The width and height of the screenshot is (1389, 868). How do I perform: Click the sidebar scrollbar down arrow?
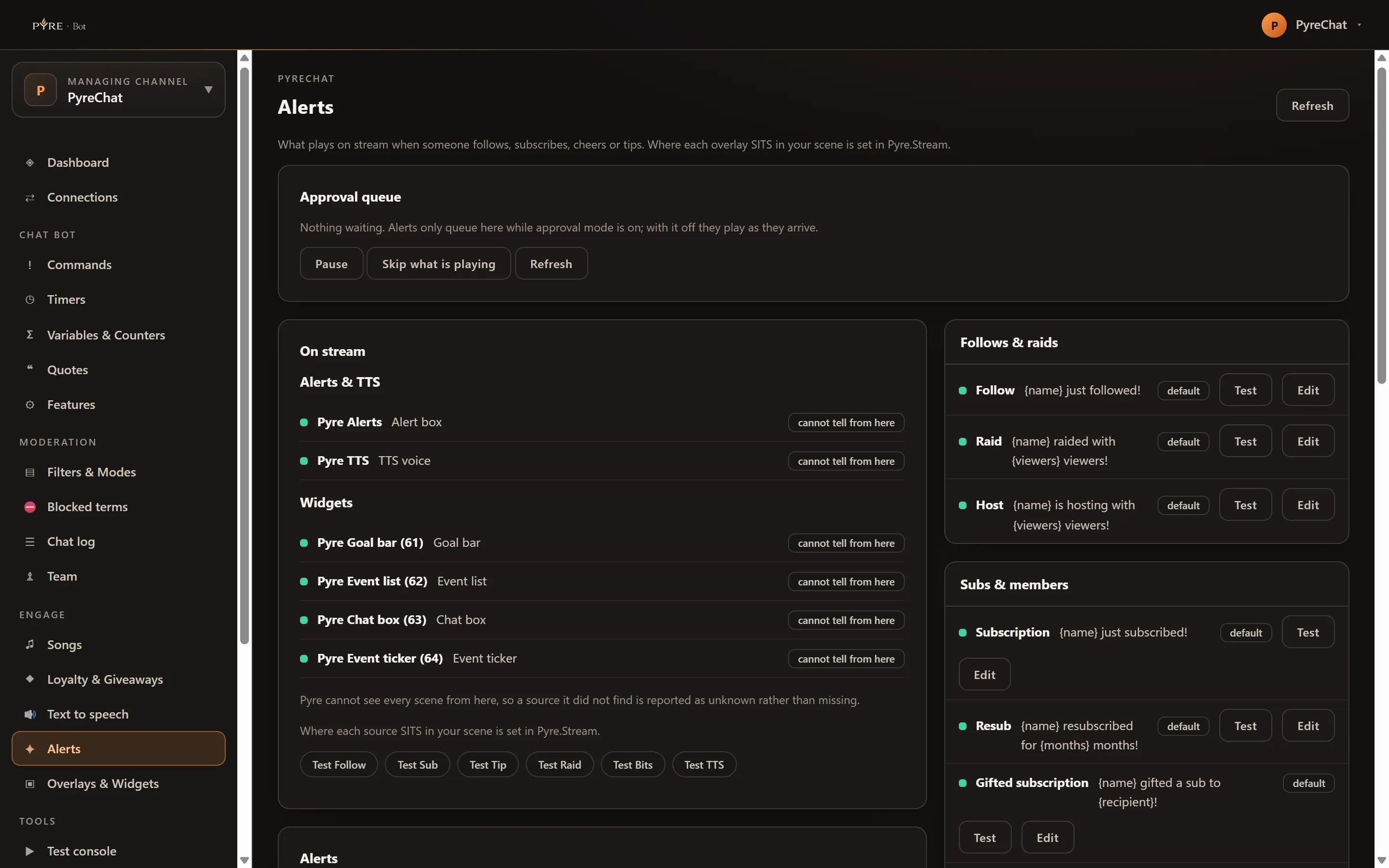click(x=245, y=860)
